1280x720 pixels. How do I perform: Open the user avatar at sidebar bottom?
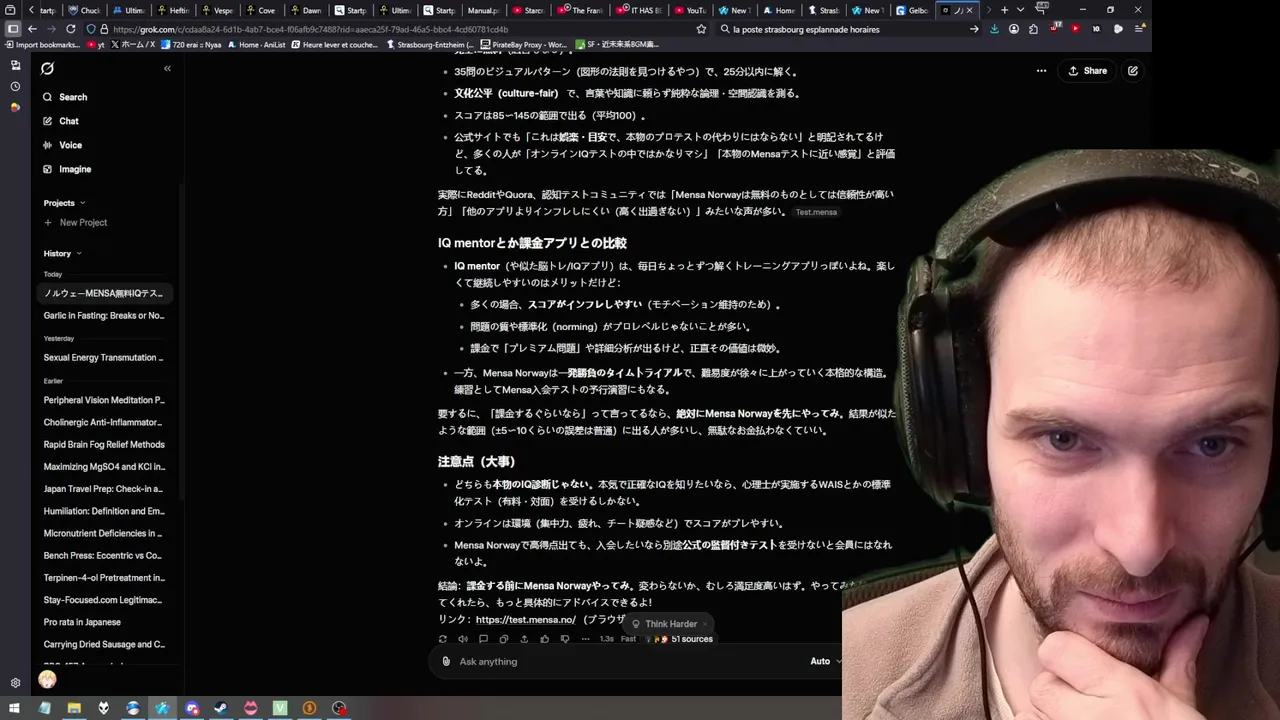(x=47, y=680)
